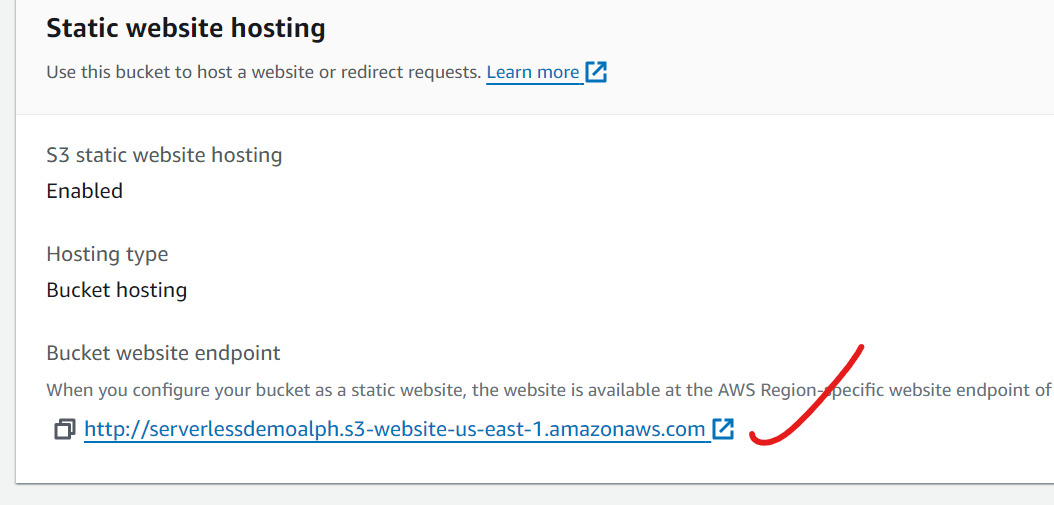
Task: Click the Hosting type label
Action: [x=107, y=254]
